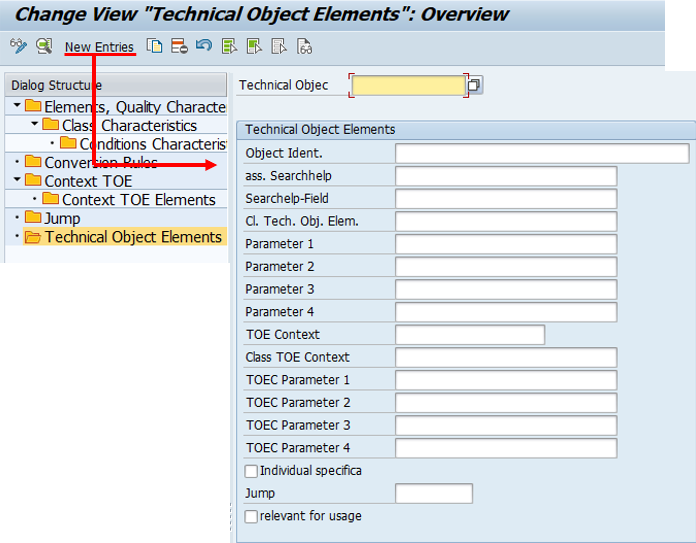Collapse the Elements, Quality Characte node
Image resolution: width=696 pixels, height=543 pixels.
coord(17,106)
